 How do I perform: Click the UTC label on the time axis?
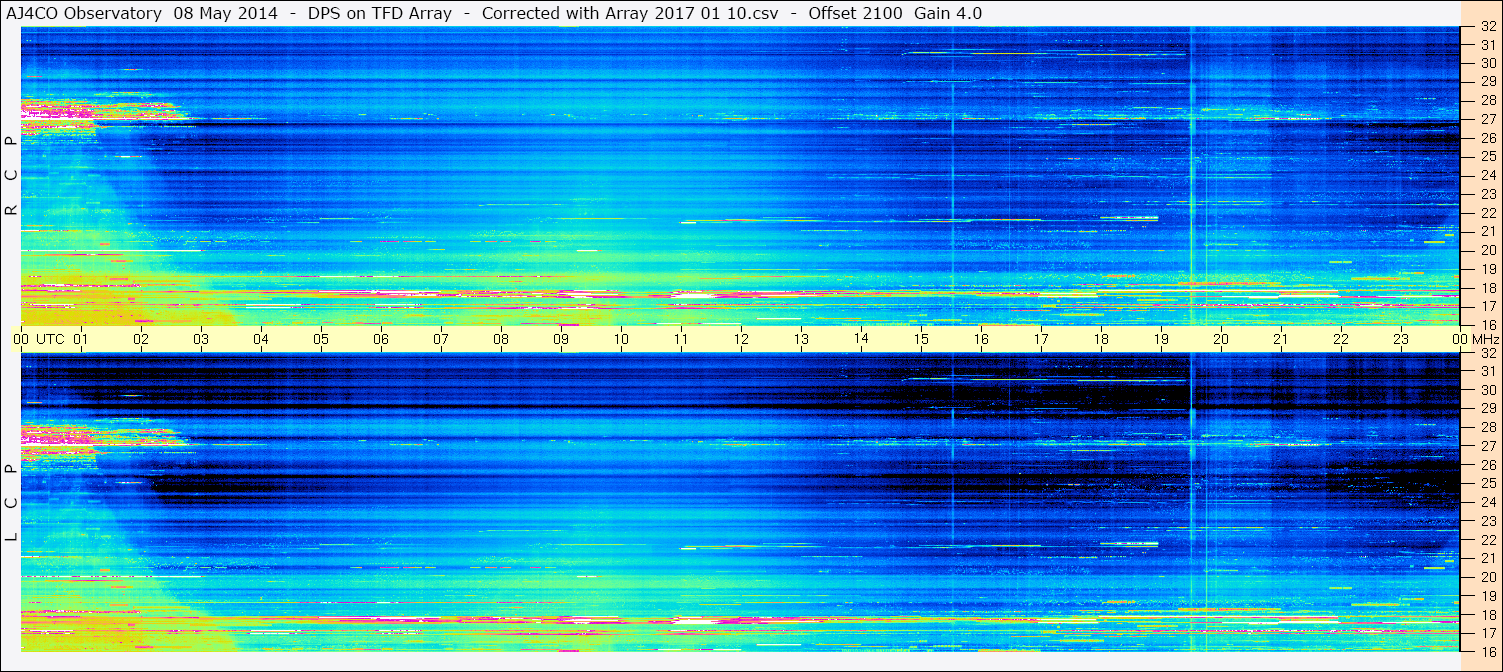pos(50,339)
